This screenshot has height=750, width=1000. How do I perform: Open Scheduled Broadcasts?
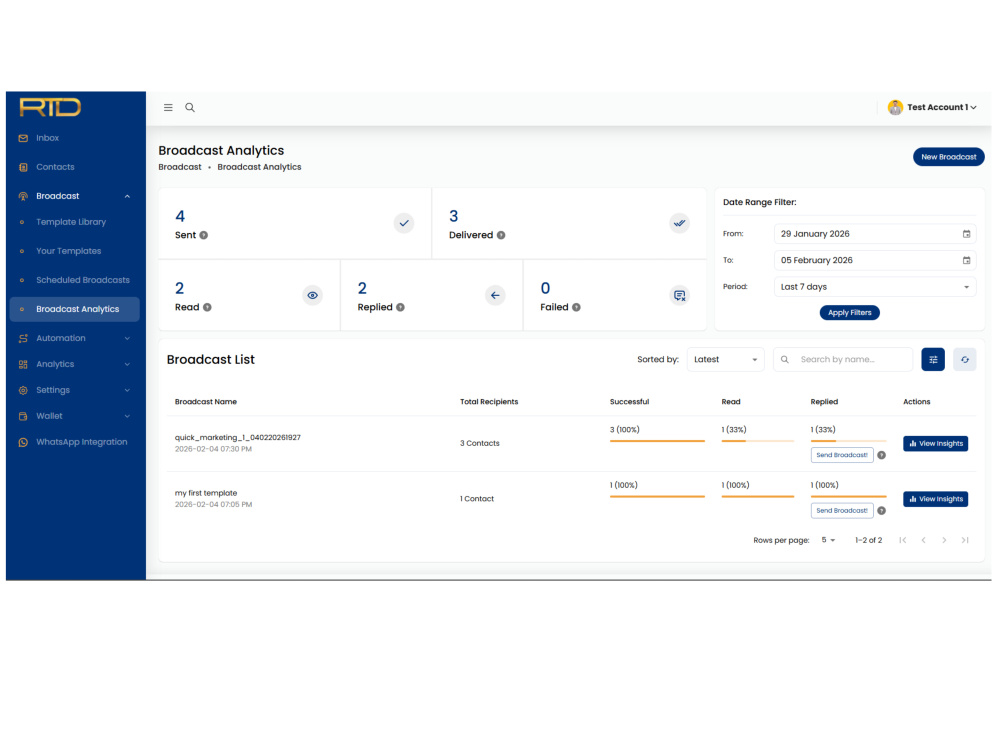(74, 280)
